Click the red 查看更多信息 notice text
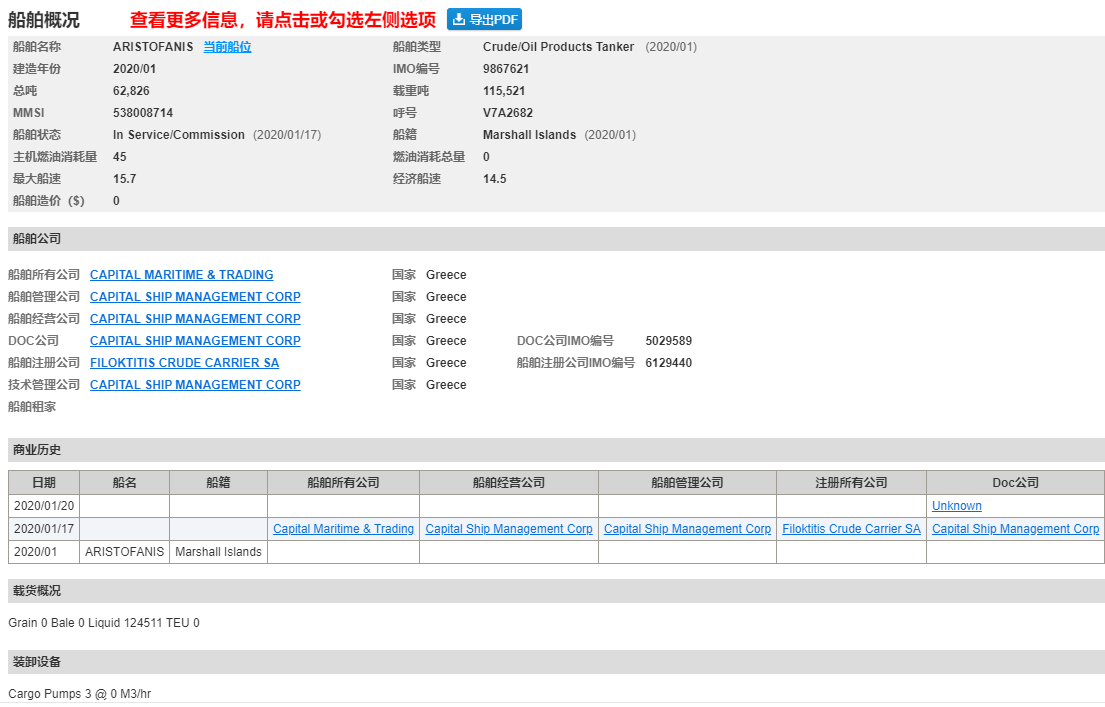 tap(283, 20)
